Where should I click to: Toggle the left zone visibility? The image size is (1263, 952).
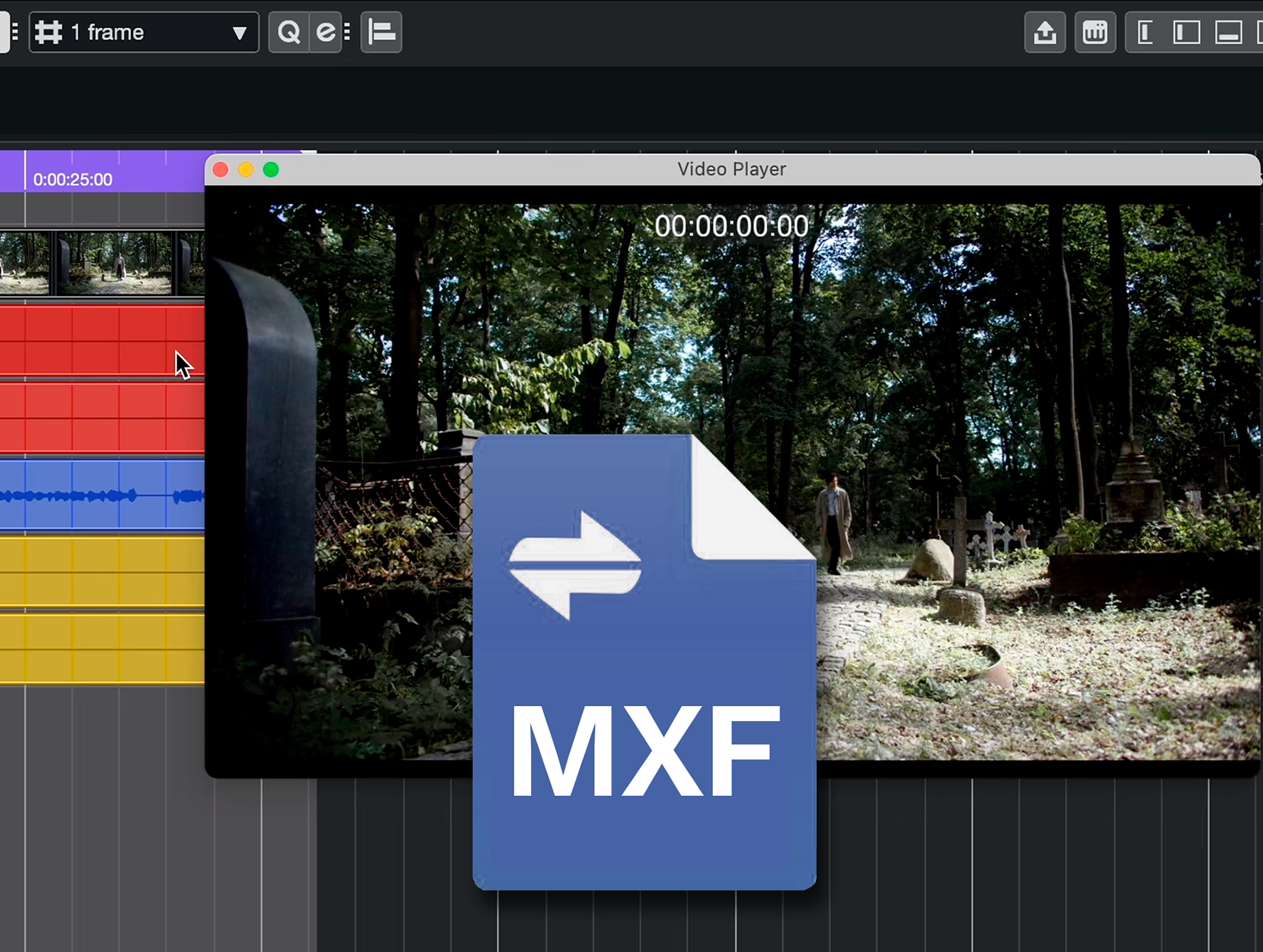click(x=1146, y=33)
